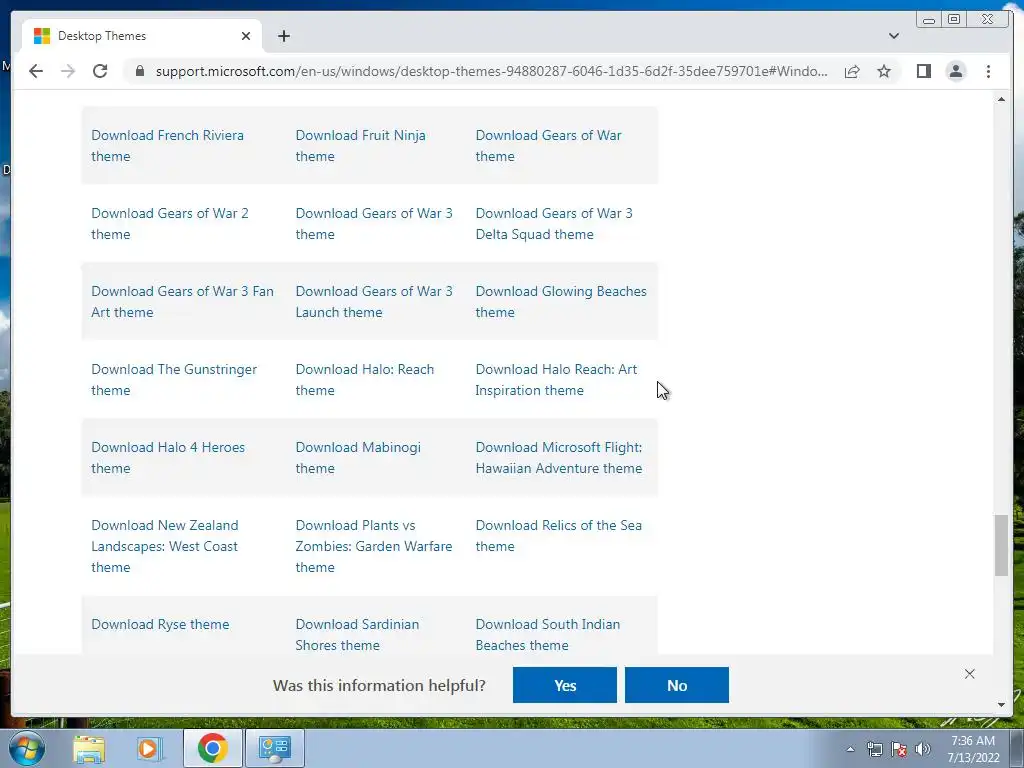
Task: Download Ryse theme
Action: (160, 624)
